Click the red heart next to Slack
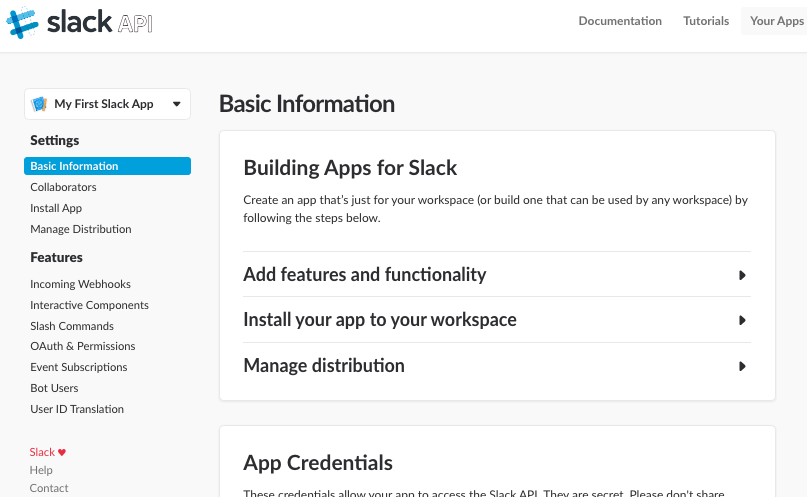The height and width of the screenshot is (497, 807). (x=62, y=452)
